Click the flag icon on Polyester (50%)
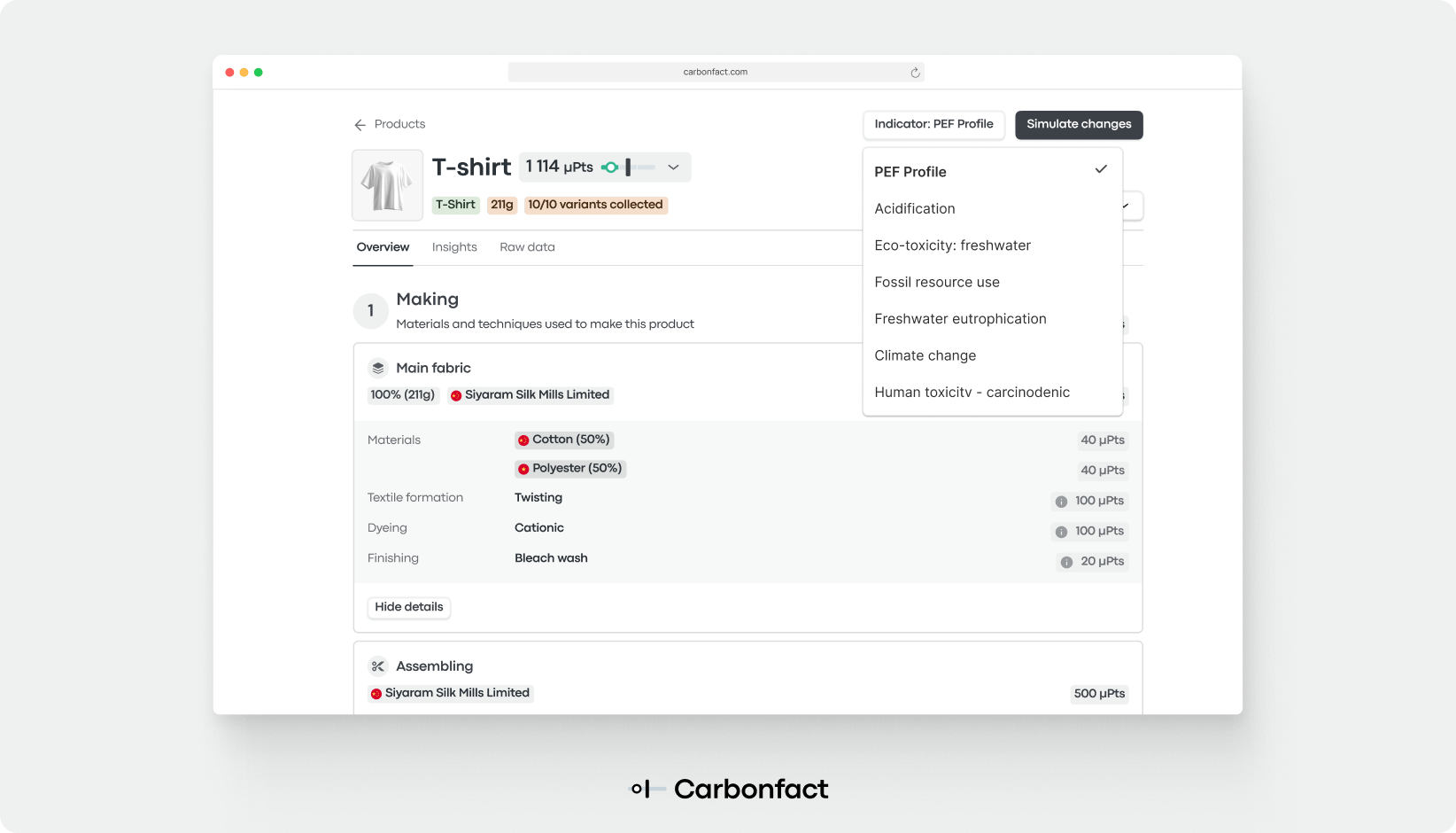Viewport: 1456px width, 833px height. [523, 469]
